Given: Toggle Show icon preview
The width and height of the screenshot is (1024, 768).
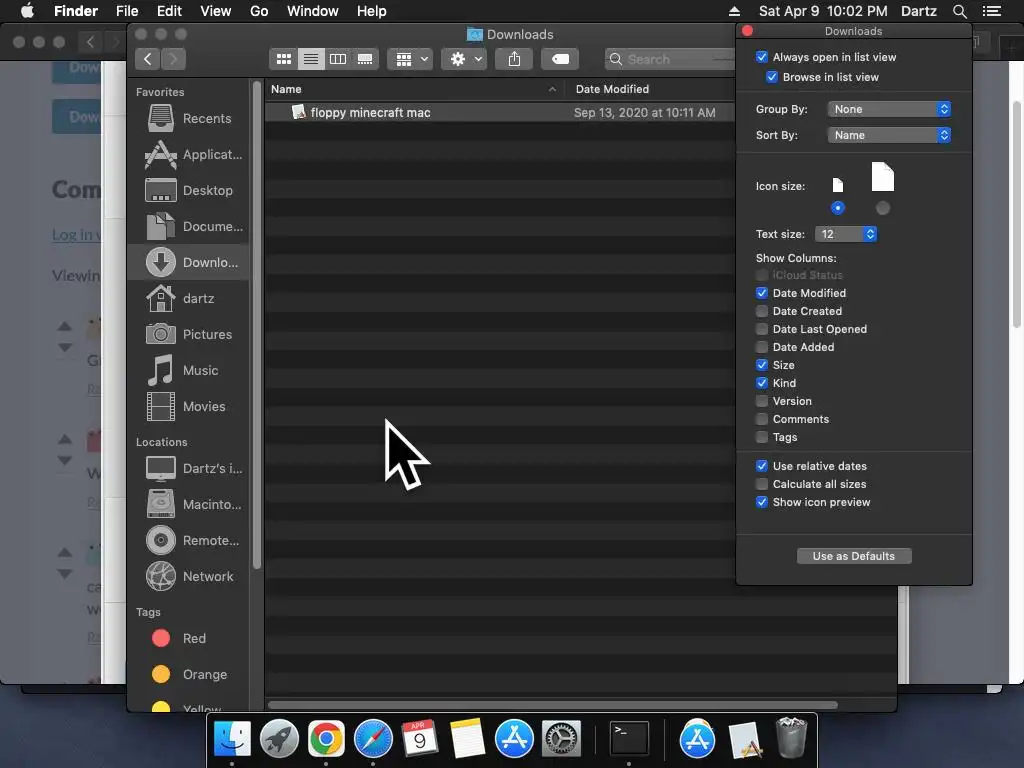Looking at the screenshot, I should point(761,502).
